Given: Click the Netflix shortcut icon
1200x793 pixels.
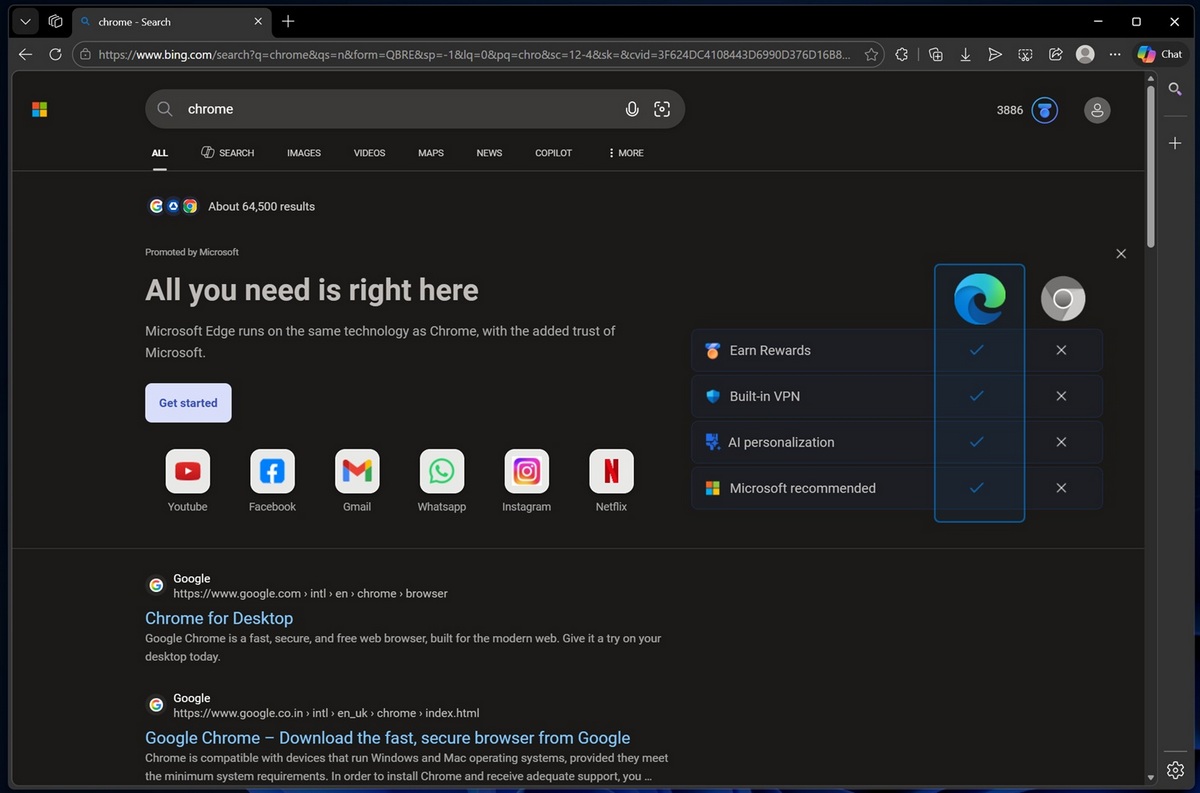Looking at the screenshot, I should coord(611,470).
